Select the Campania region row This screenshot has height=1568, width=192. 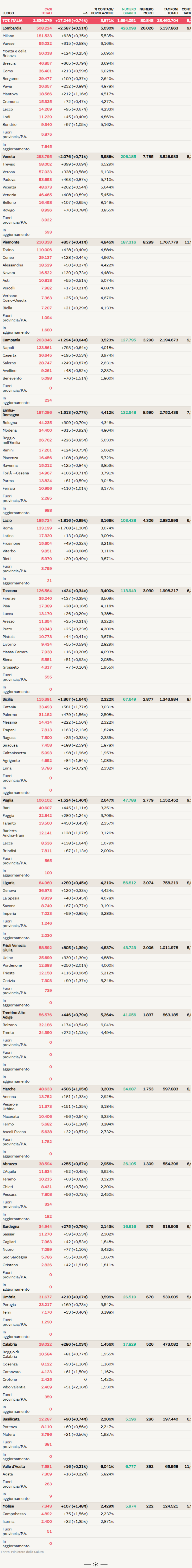(96, 340)
